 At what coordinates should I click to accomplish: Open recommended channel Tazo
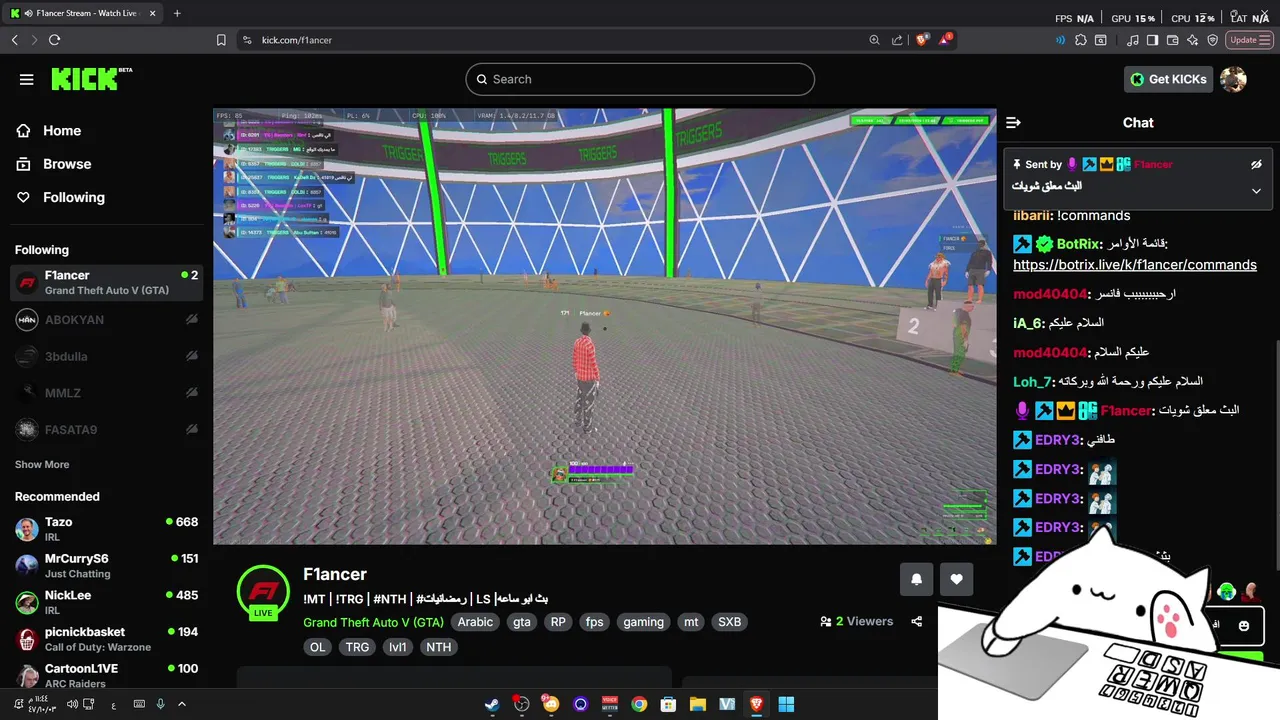pyautogui.click(x=107, y=529)
